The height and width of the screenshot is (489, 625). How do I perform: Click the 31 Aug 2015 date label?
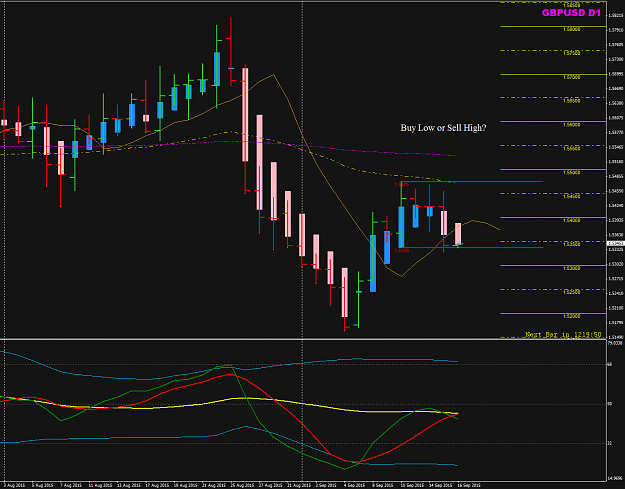coord(300,485)
